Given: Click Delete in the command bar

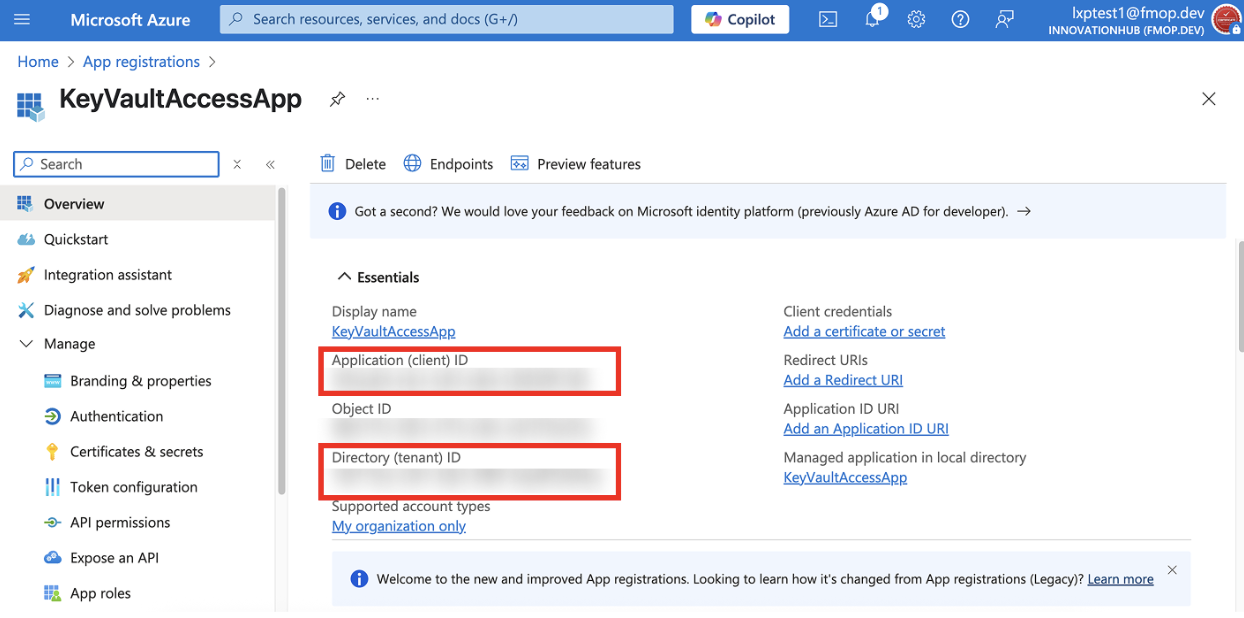Looking at the screenshot, I should tap(353, 164).
